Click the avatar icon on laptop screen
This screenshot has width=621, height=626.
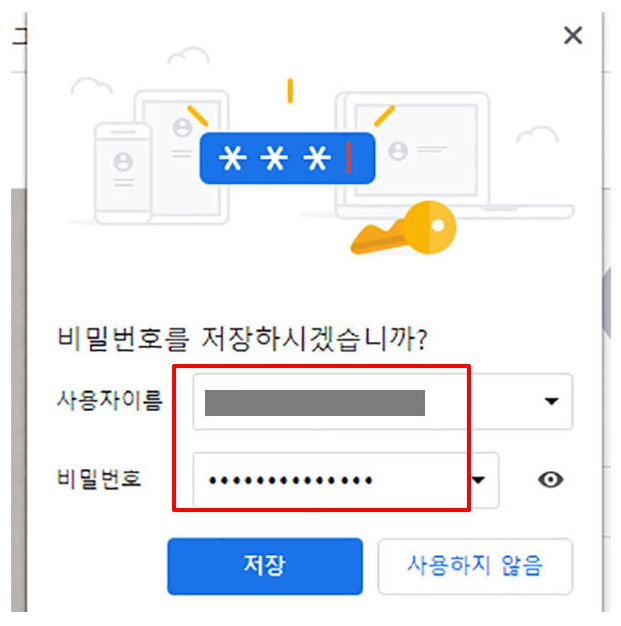pos(398,151)
